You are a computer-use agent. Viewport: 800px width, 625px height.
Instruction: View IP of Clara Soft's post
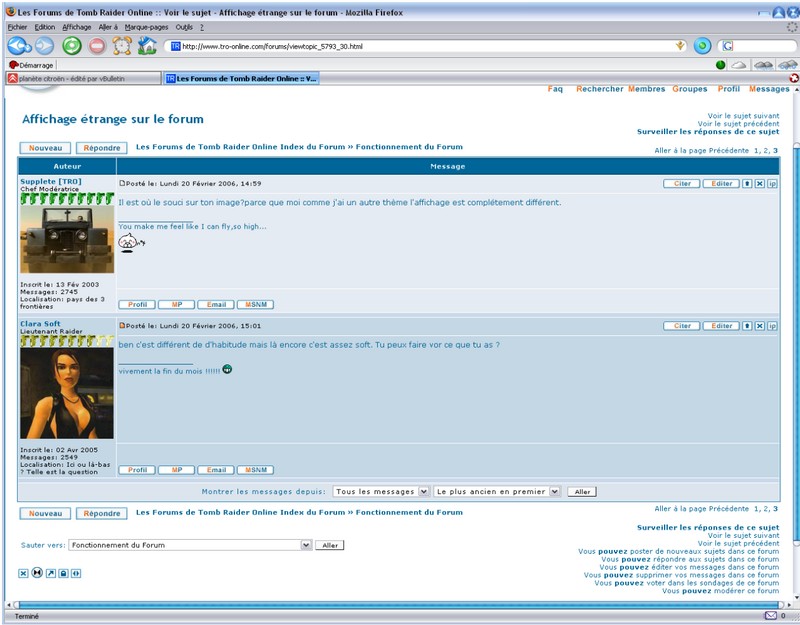(772, 326)
